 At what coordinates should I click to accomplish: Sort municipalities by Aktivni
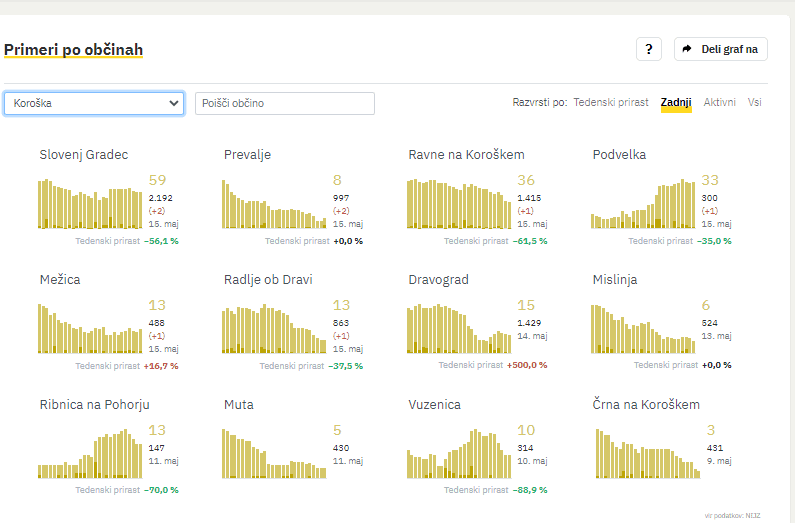click(719, 103)
